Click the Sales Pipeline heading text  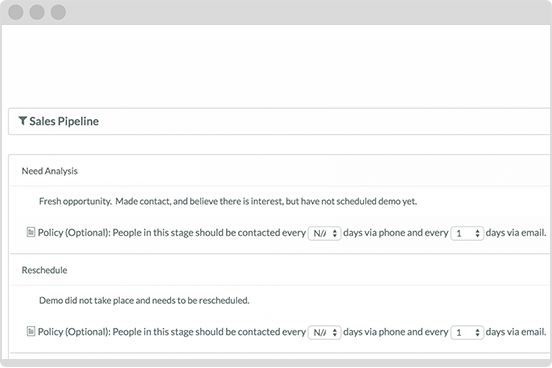point(64,121)
